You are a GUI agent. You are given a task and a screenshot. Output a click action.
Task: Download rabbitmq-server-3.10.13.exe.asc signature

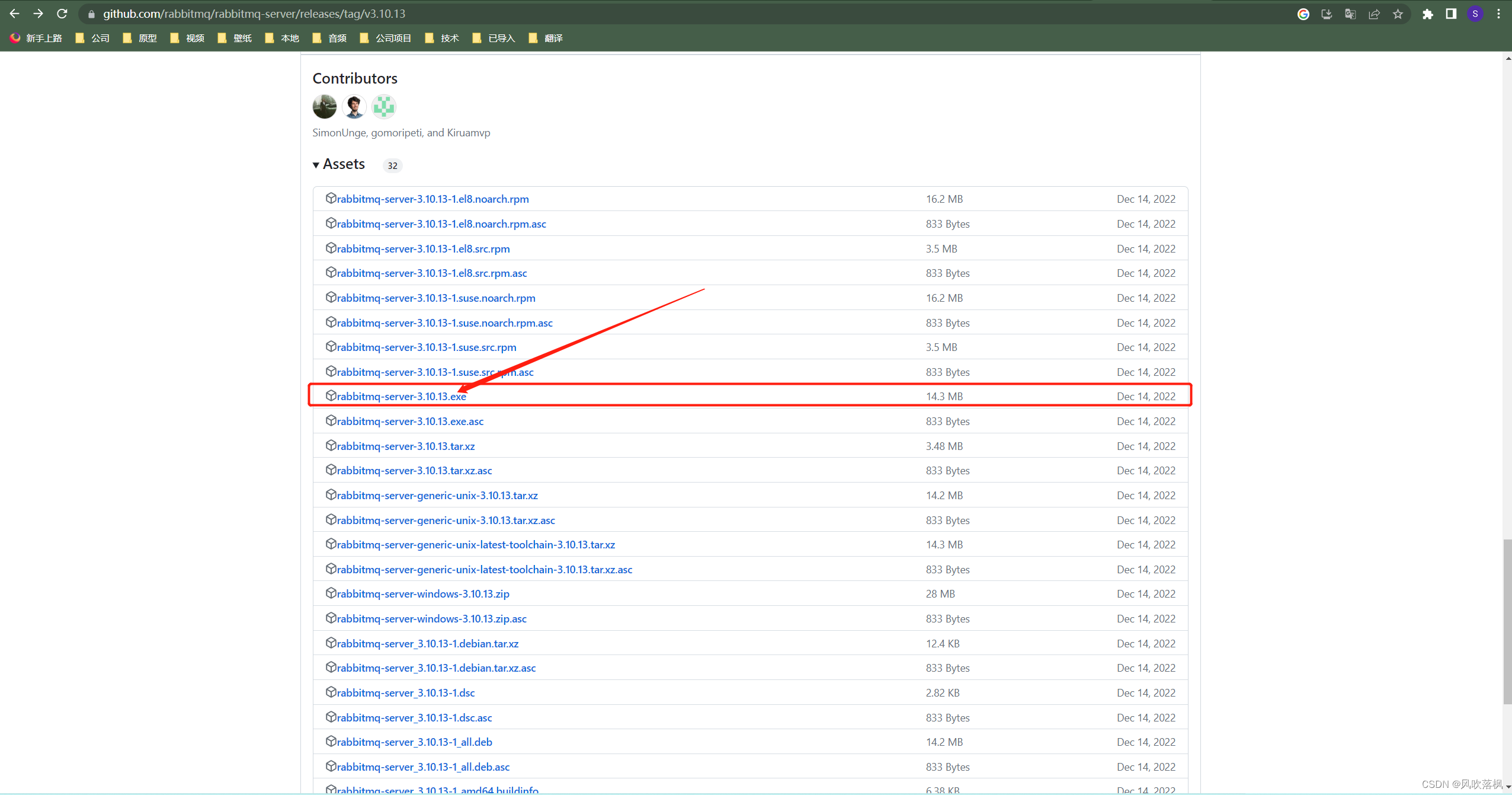[x=410, y=422]
